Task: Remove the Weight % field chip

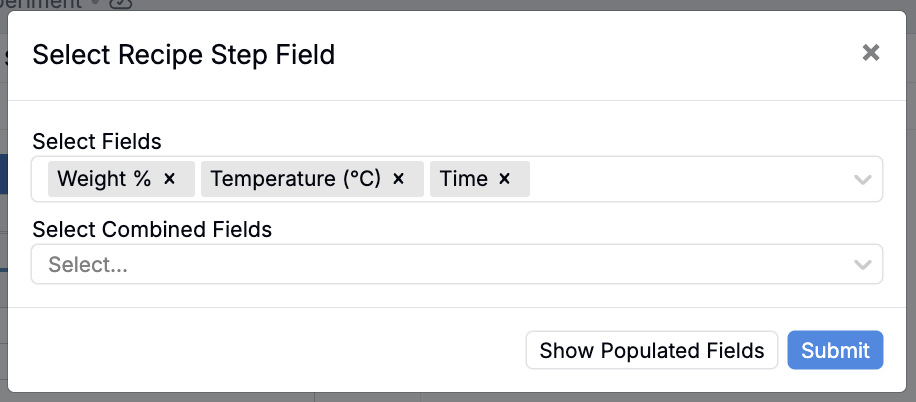Action: [x=170, y=179]
